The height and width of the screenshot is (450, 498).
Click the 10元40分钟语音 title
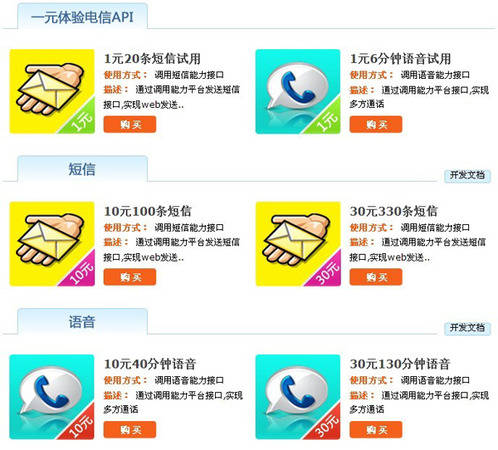150,364
